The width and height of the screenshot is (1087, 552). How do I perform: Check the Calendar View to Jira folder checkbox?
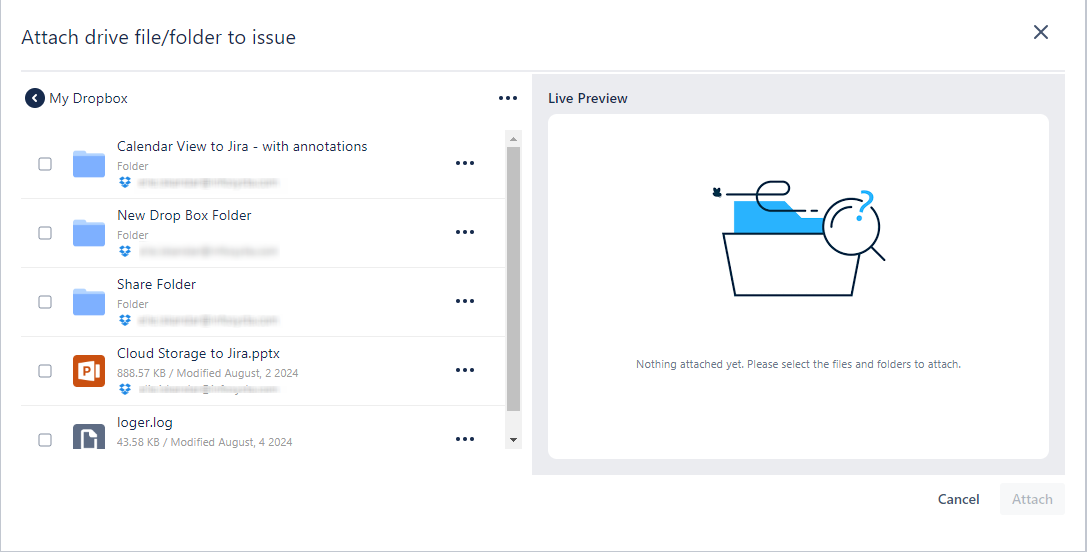pyautogui.click(x=45, y=164)
